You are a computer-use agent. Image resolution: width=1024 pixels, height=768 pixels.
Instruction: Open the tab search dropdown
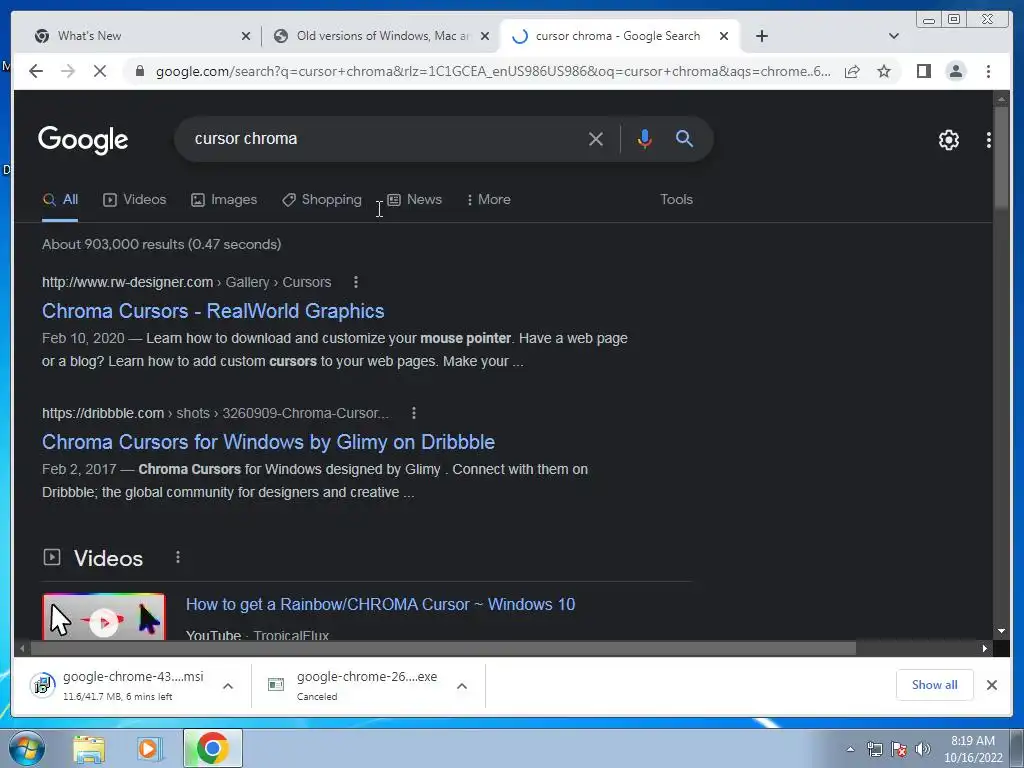point(894,36)
